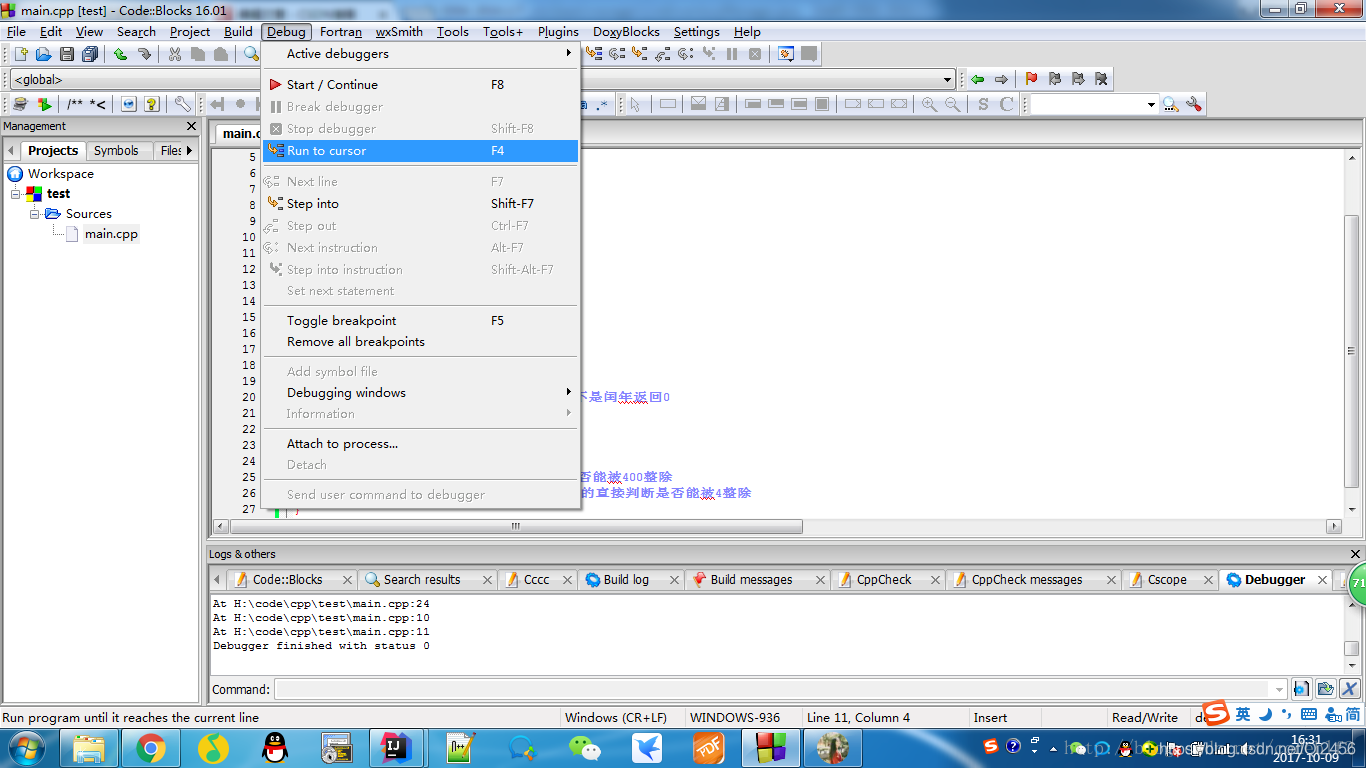Click the green Jump back arrow

tap(977, 79)
